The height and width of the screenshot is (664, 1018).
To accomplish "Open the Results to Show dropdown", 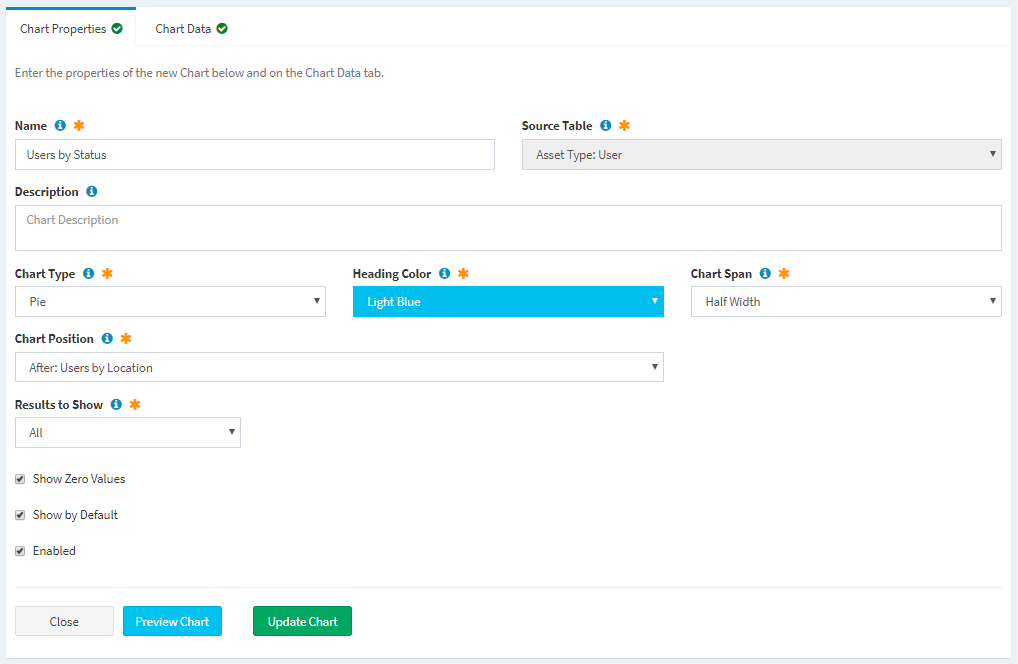I will coord(128,433).
